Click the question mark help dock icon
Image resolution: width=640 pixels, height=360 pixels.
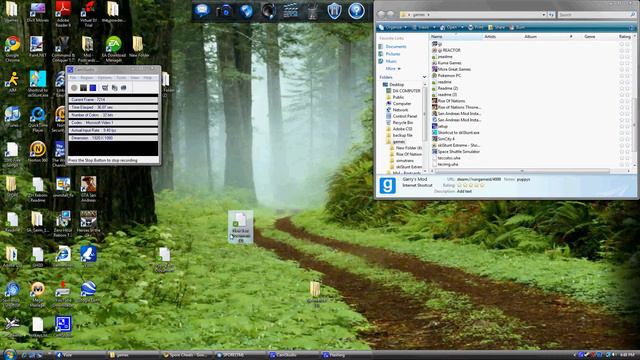pyautogui.click(x=356, y=11)
